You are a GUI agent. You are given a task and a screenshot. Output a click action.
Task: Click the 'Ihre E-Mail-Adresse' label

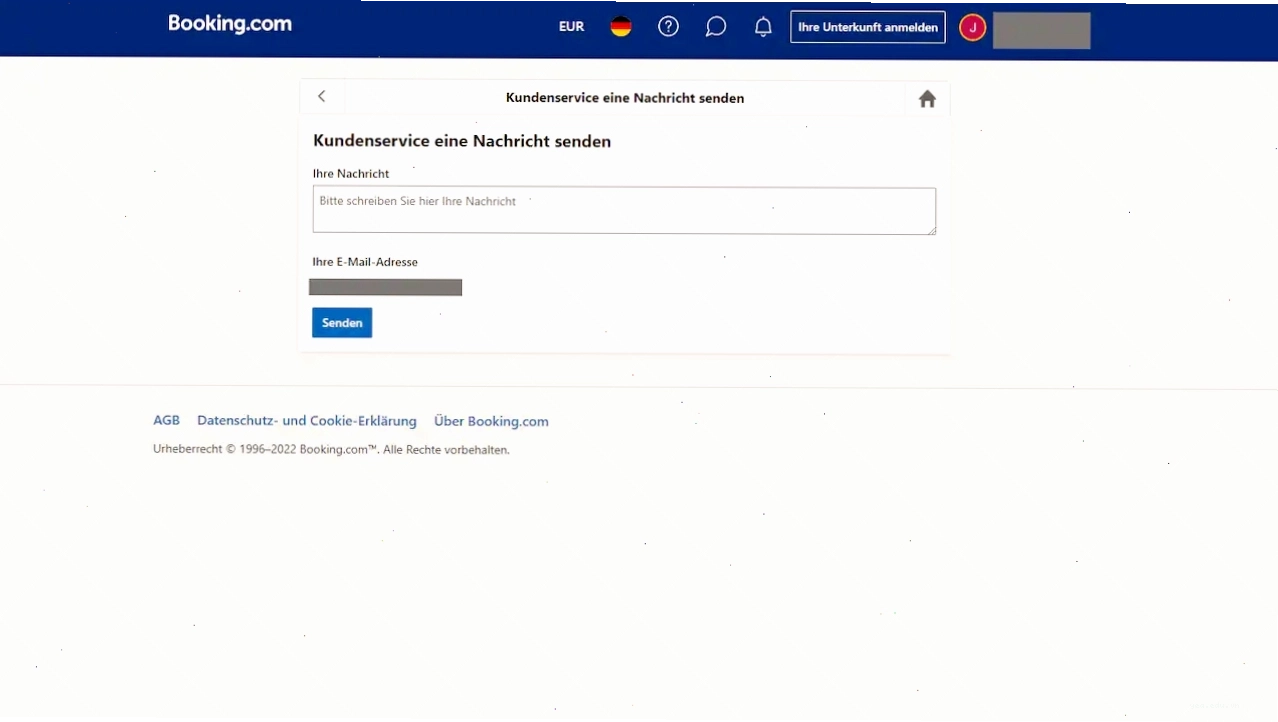[365, 262]
